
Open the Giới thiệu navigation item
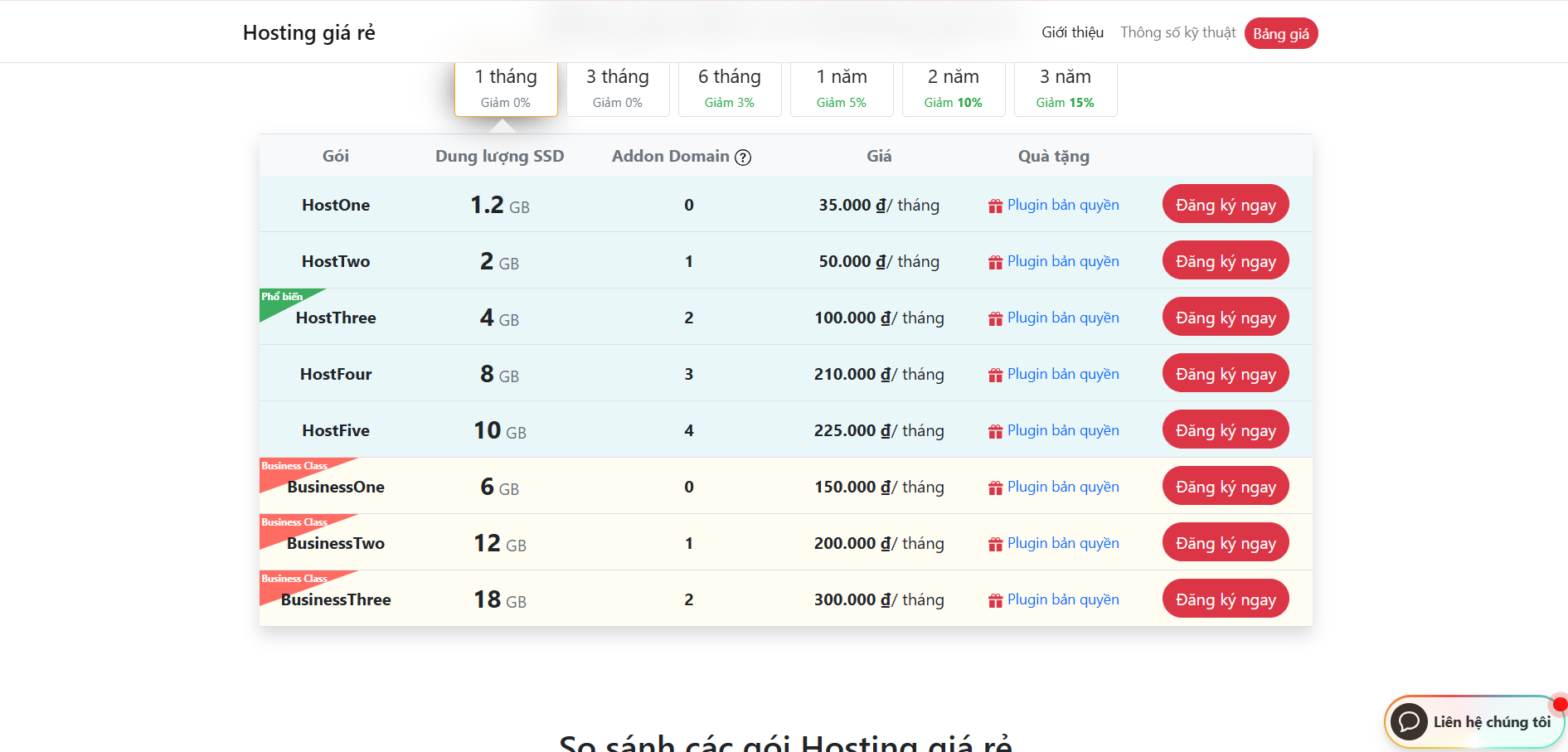pyautogui.click(x=1072, y=32)
